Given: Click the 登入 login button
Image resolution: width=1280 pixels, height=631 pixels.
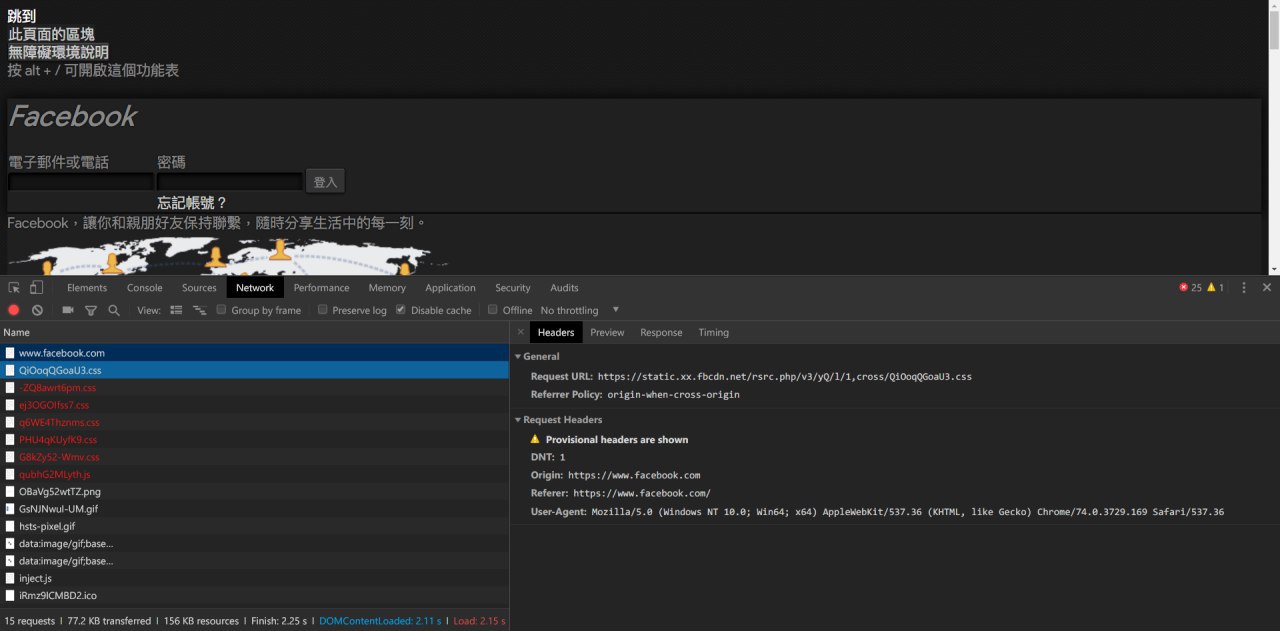Looking at the screenshot, I should click(326, 181).
